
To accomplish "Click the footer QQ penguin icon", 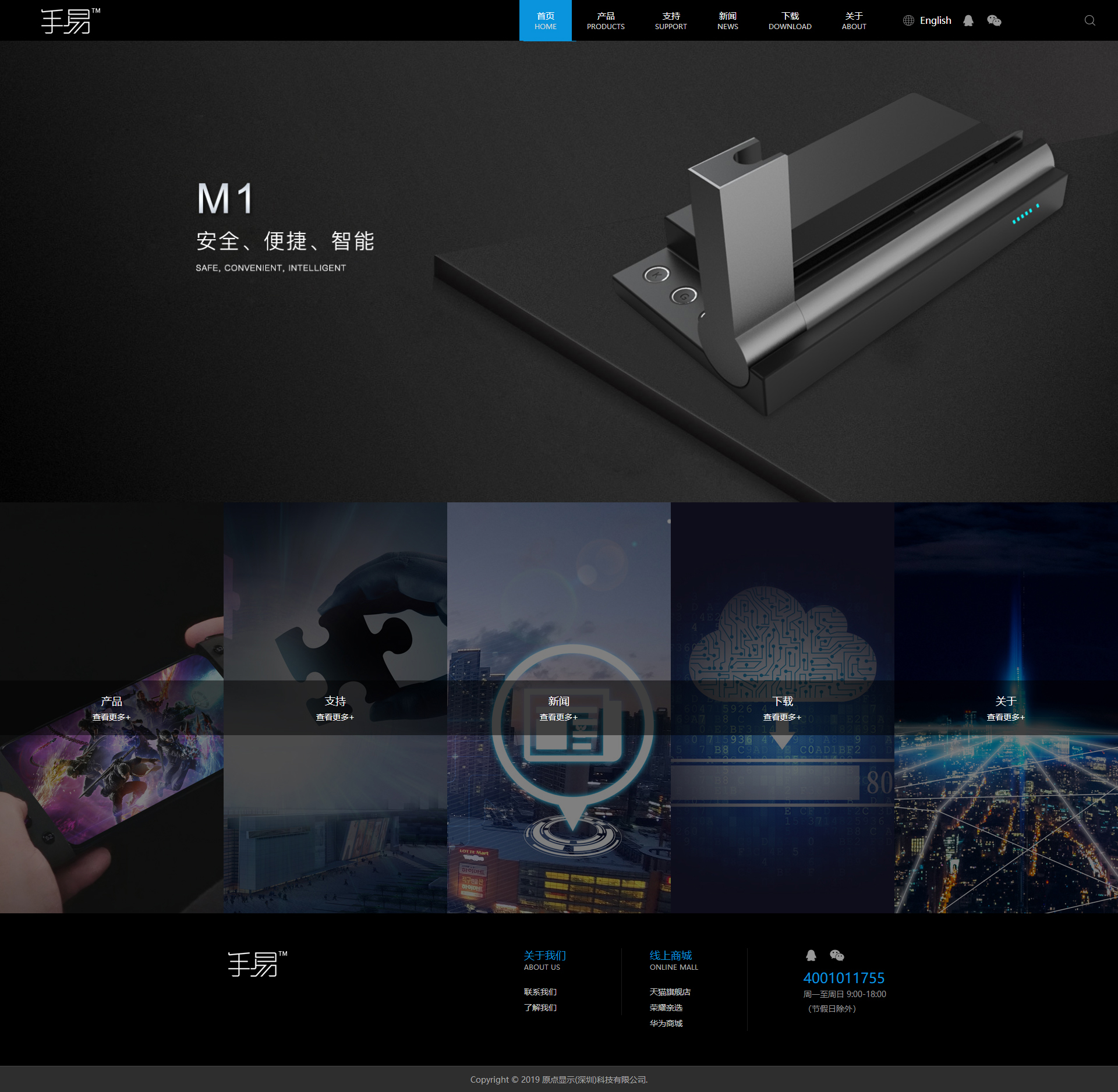I will [811, 955].
